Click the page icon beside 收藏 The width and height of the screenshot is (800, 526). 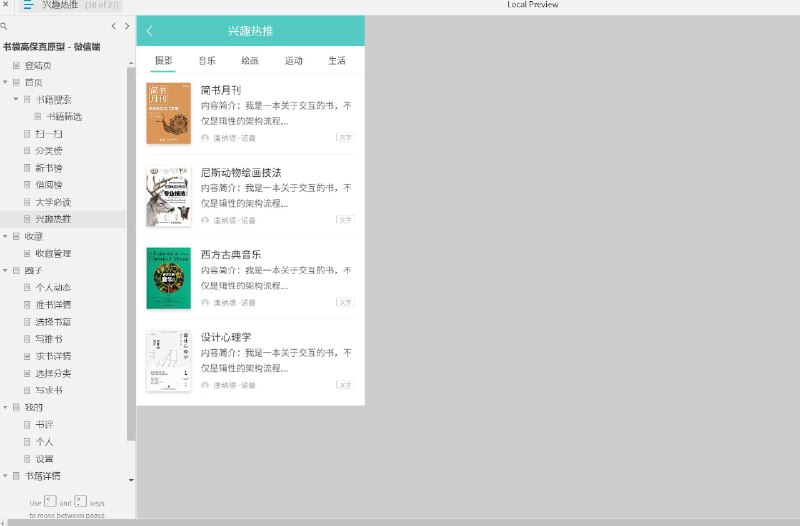(16, 236)
